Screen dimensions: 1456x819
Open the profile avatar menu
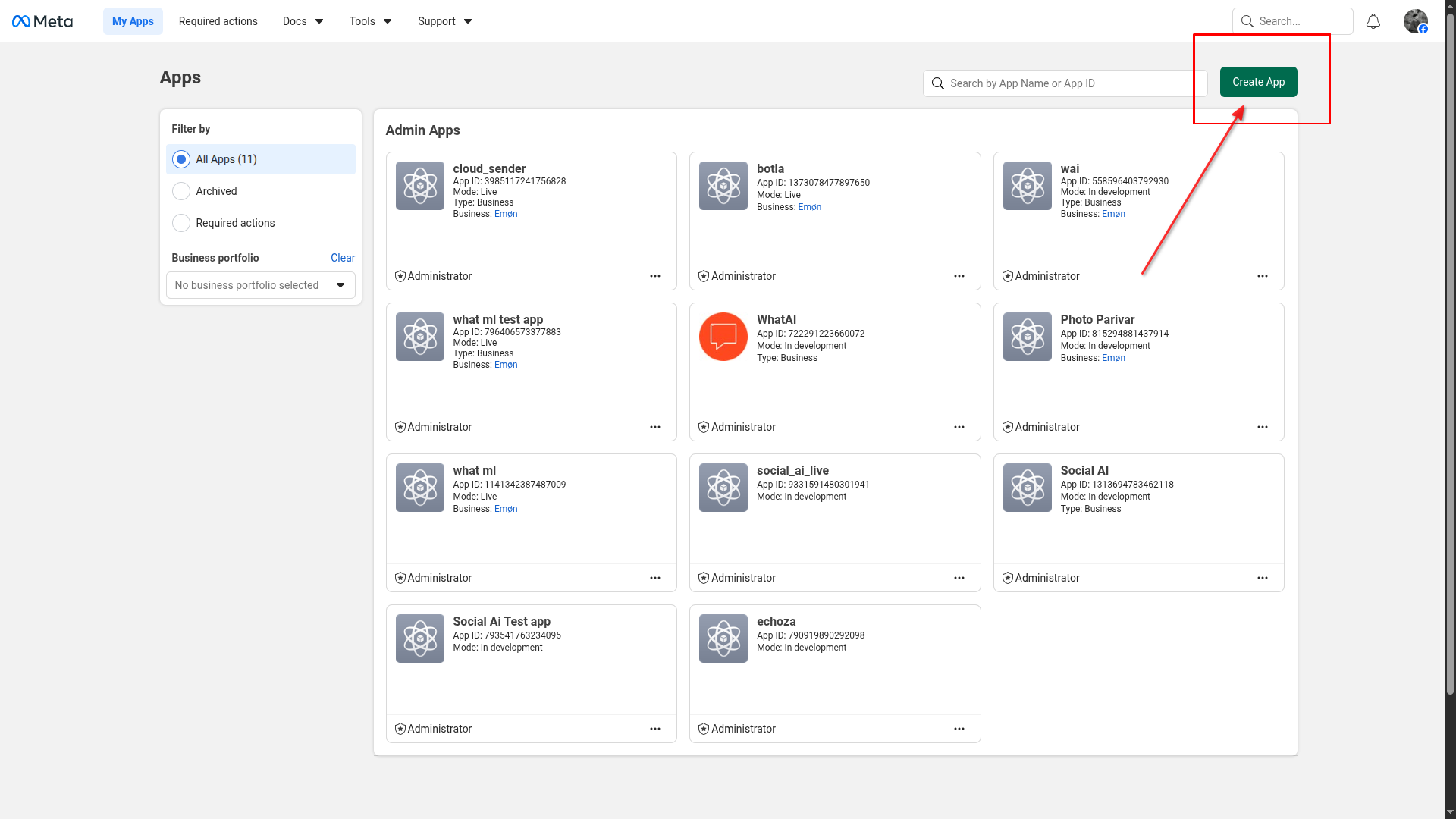(x=1415, y=21)
